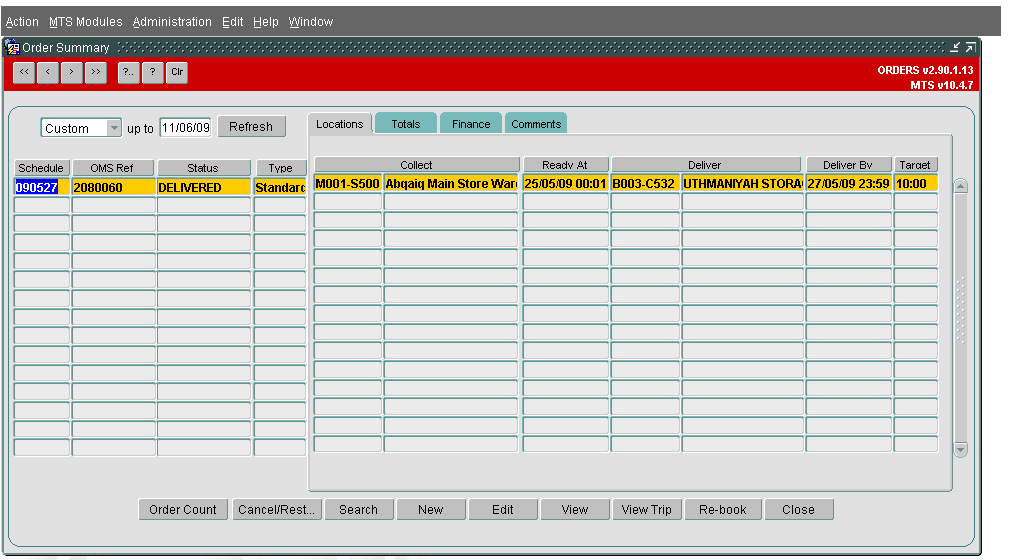The height and width of the screenshot is (560, 1009).
Task: Click the View Trip button
Action: pos(647,510)
